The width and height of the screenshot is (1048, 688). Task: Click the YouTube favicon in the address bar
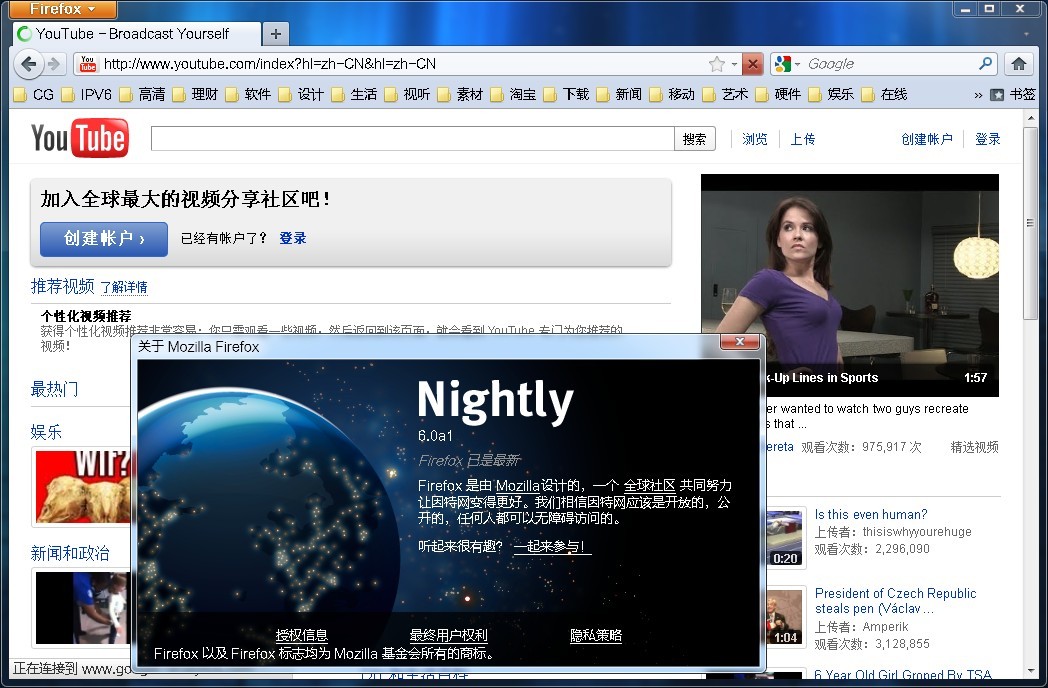(88, 64)
